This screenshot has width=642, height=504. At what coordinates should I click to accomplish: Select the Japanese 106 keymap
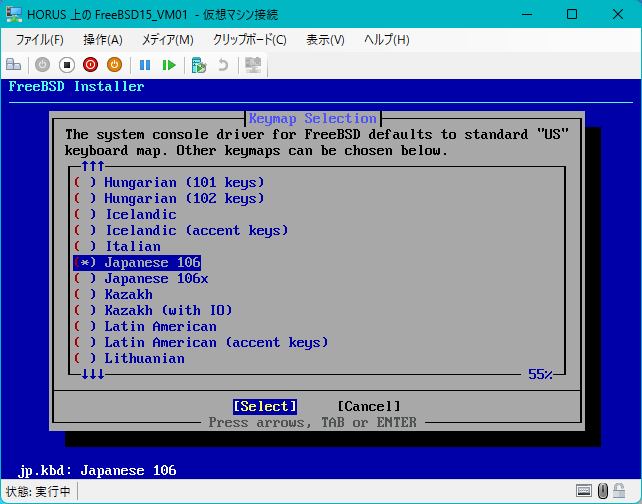point(137,262)
